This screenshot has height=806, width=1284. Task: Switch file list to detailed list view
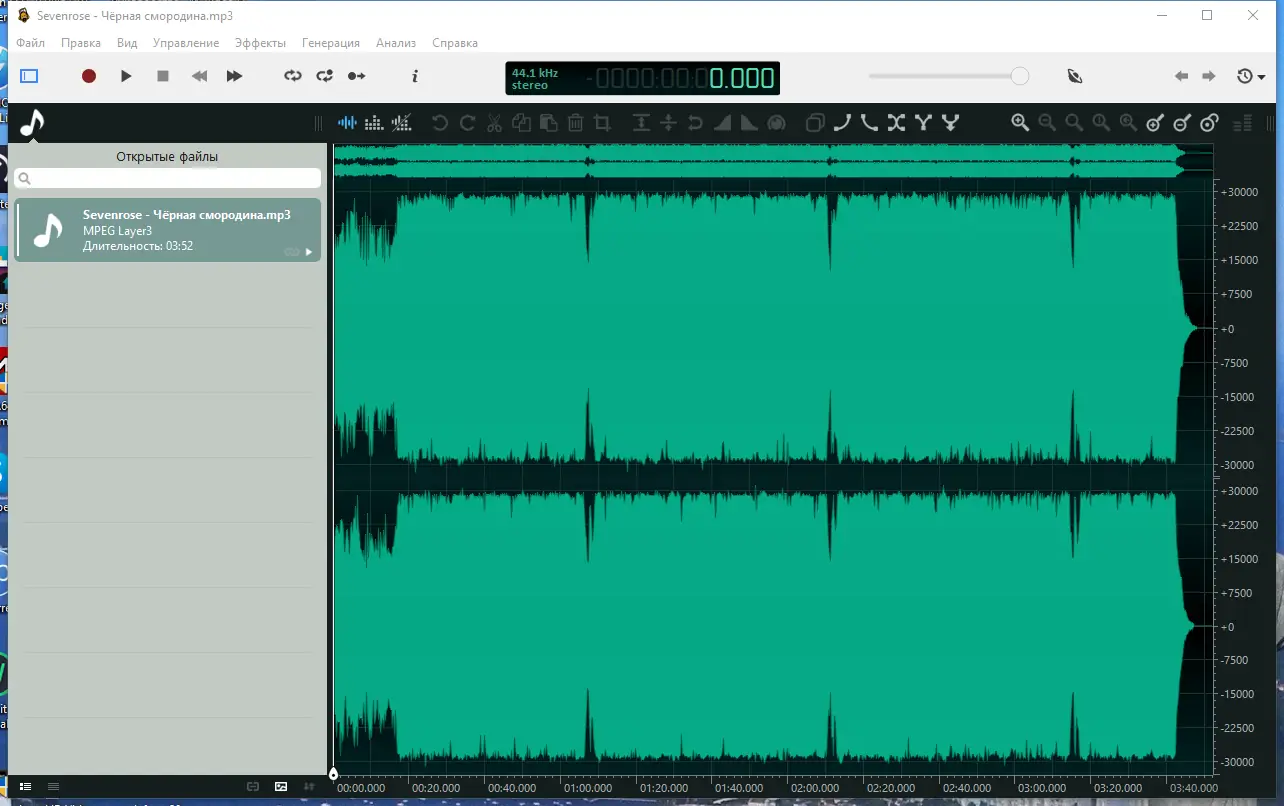26,786
